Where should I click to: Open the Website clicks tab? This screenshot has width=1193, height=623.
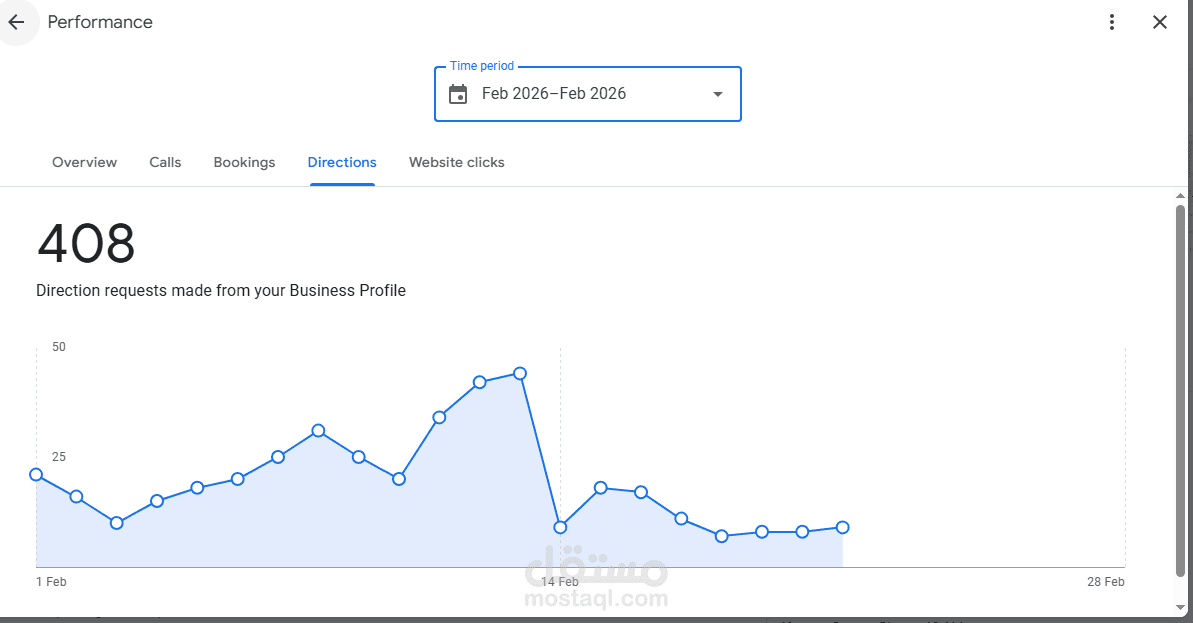[456, 162]
